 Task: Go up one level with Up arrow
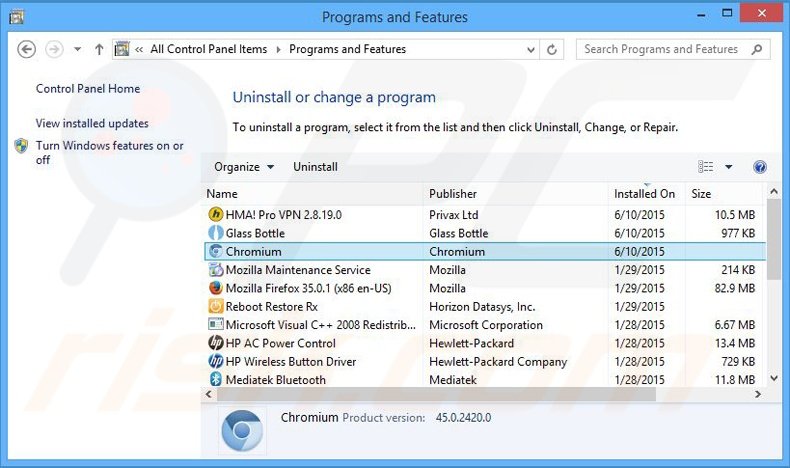[99, 49]
